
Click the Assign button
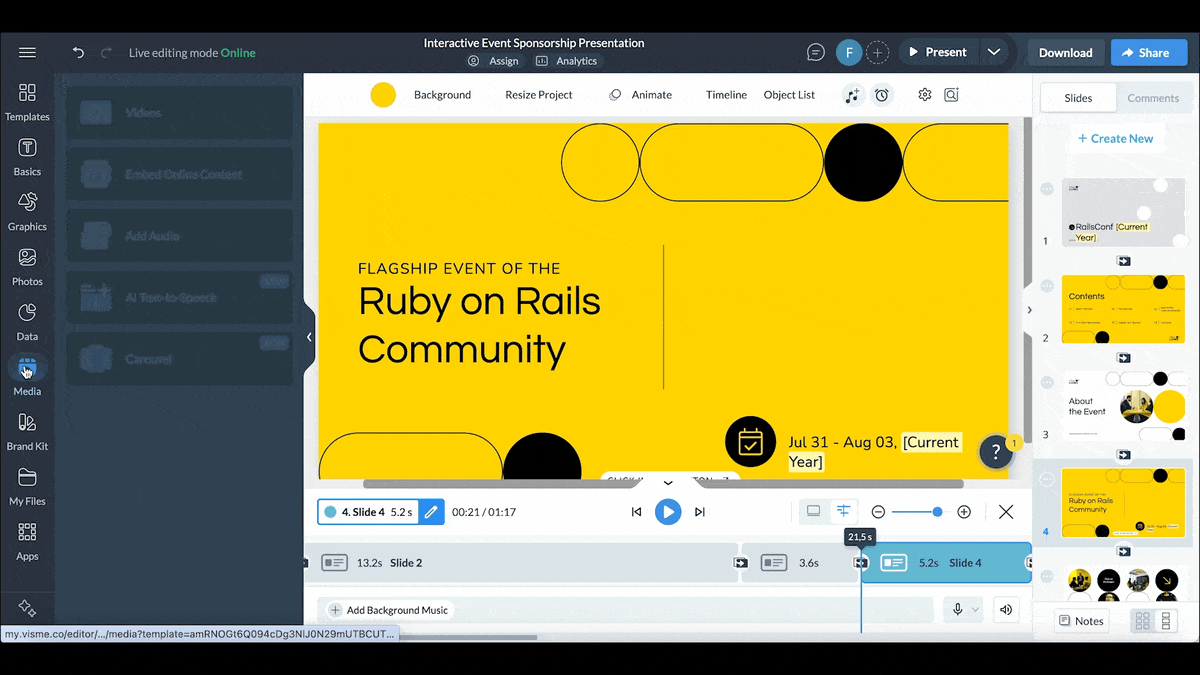(493, 61)
